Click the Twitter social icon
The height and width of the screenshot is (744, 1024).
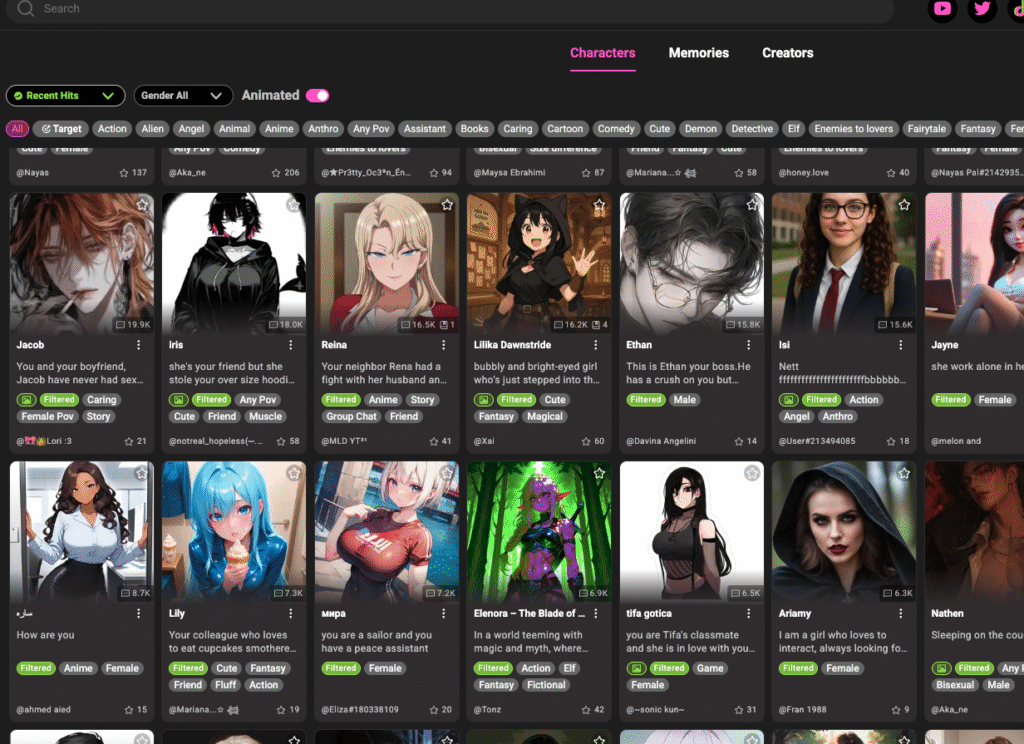coord(982,9)
